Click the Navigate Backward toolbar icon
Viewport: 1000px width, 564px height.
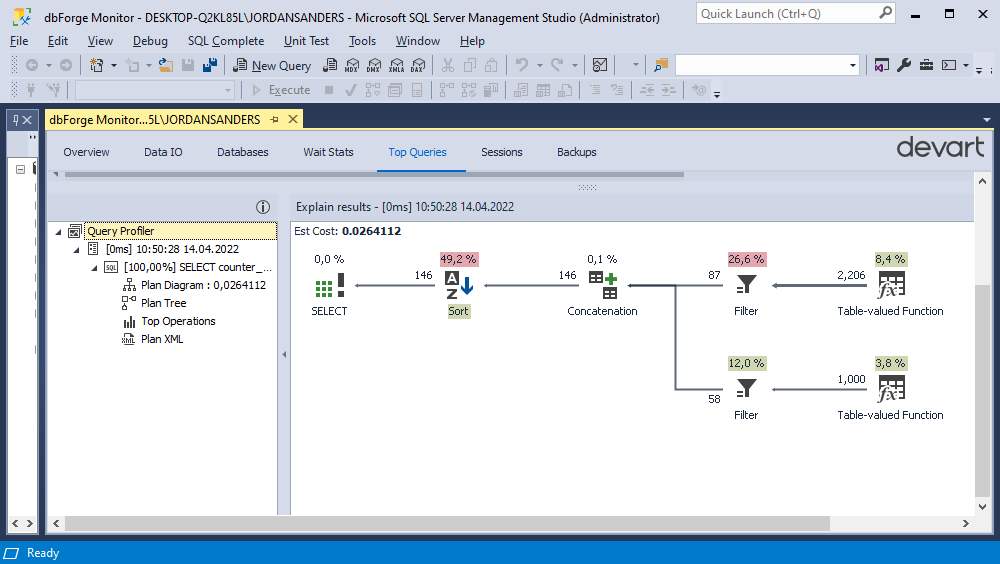coord(32,65)
